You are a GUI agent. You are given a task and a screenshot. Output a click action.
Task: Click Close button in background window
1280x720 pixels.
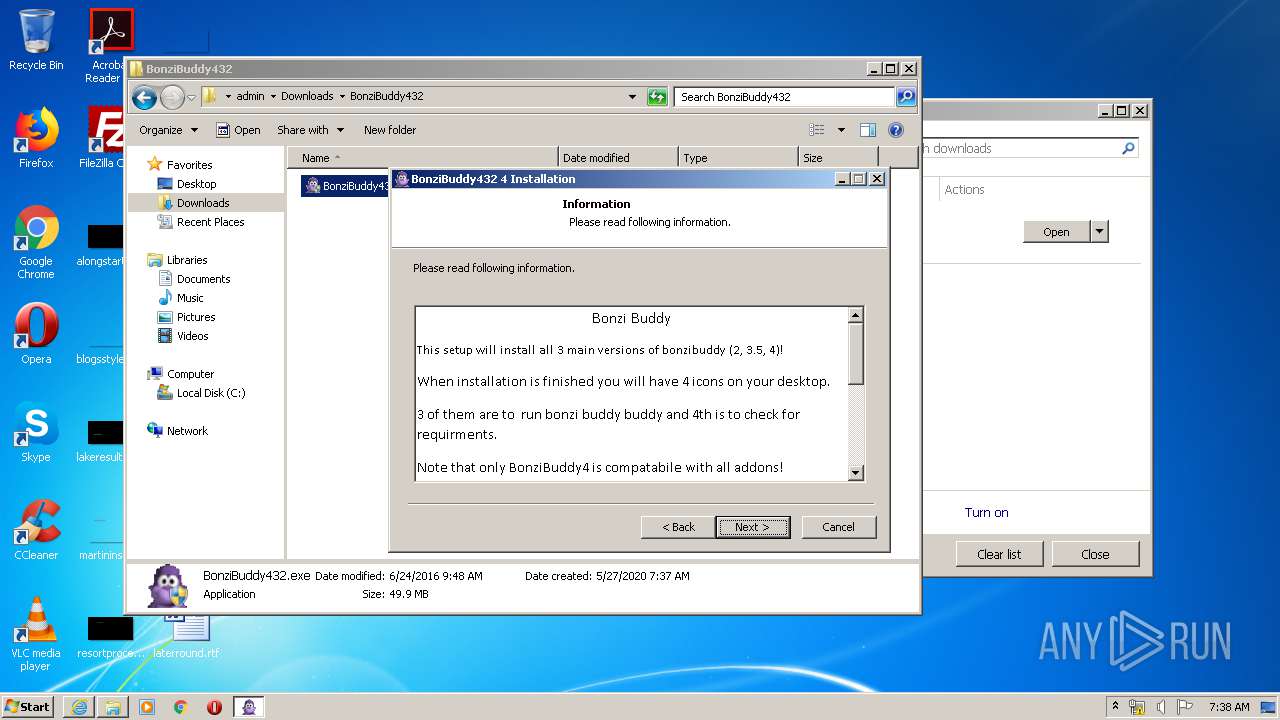(1094, 554)
